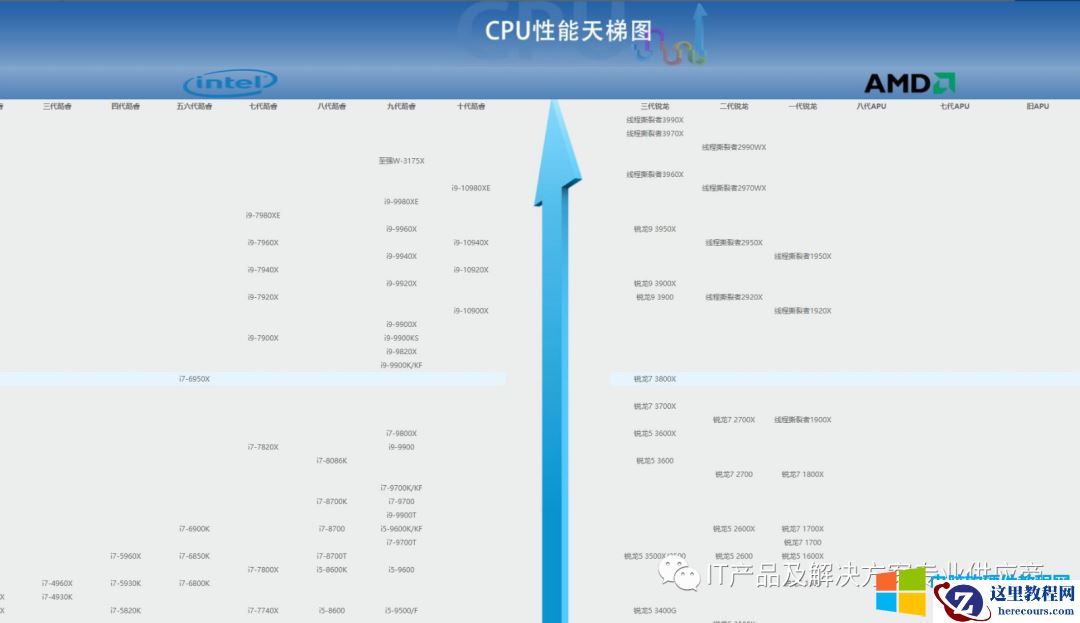Click the 锐龙7 3800X entry
This screenshot has width=1080, height=623.
click(655, 379)
